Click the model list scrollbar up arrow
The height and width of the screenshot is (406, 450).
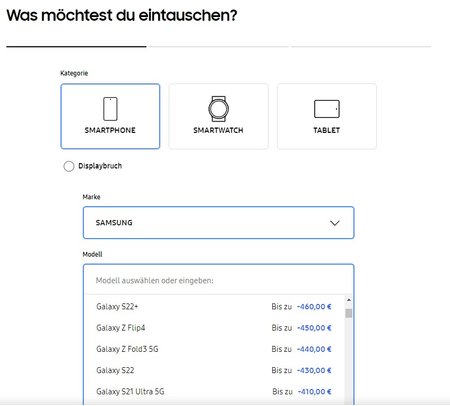point(349,300)
